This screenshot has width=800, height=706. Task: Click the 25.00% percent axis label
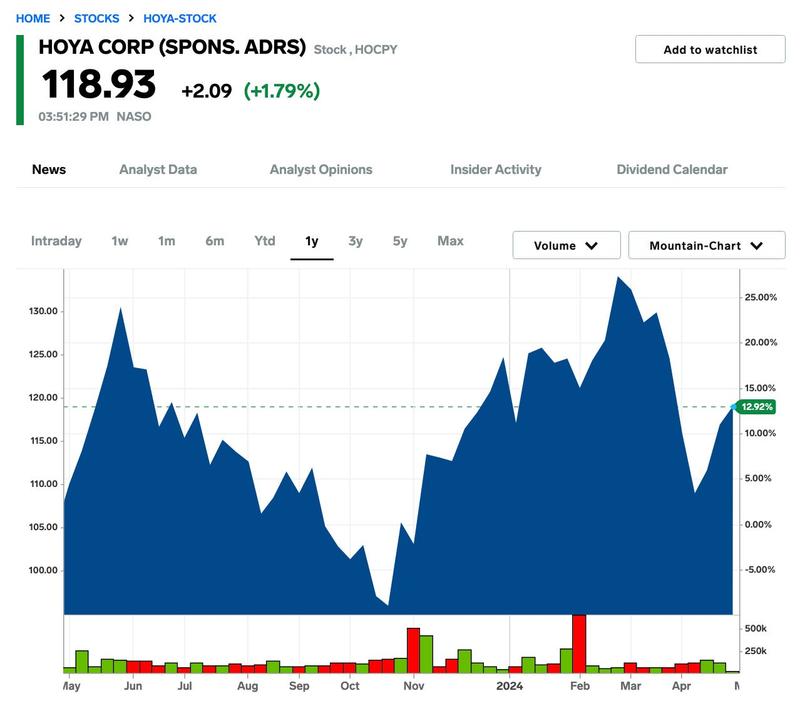(x=761, y=297)
